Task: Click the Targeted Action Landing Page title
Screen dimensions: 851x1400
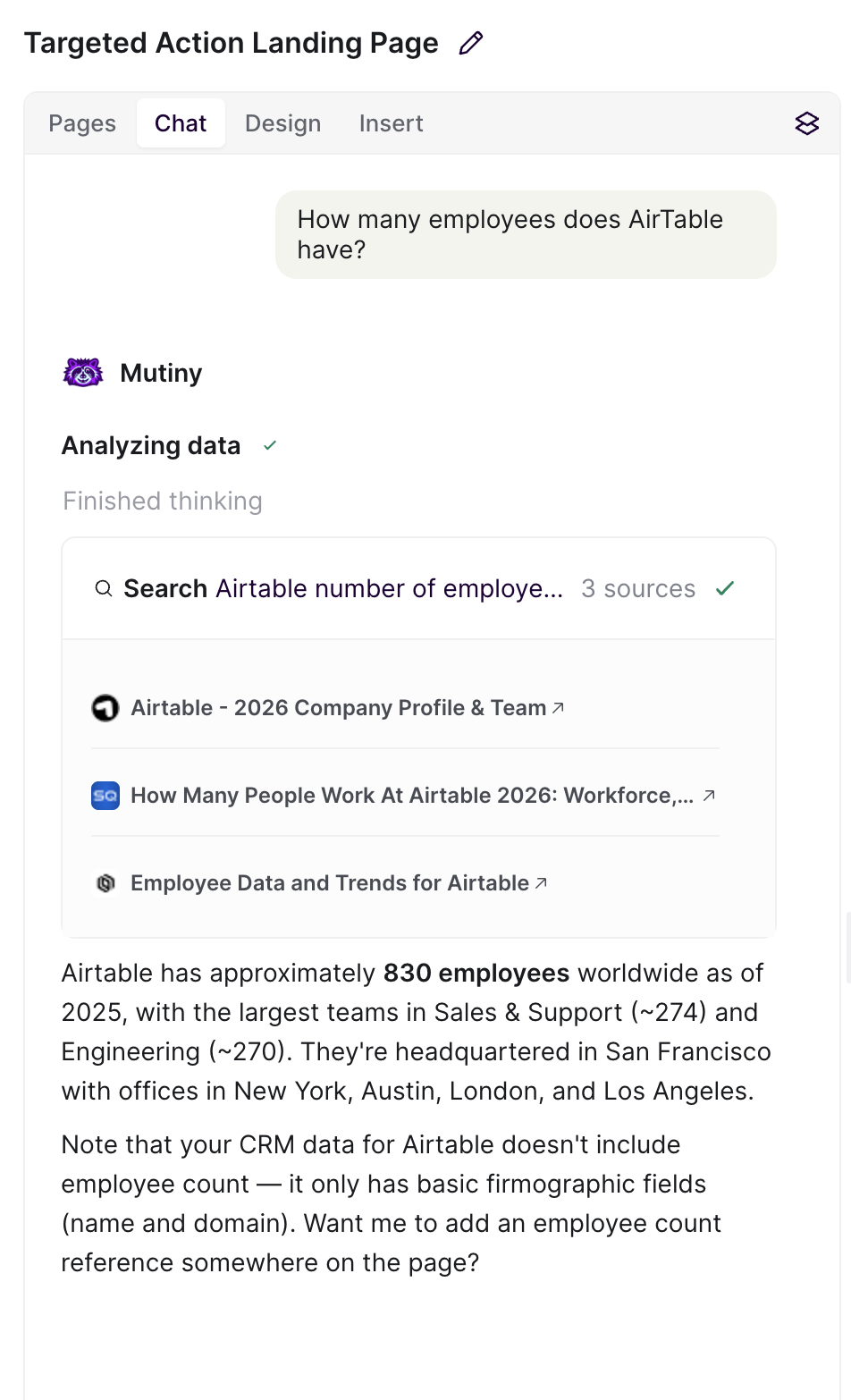Action: pyautogui.click(x=232, y=43)
